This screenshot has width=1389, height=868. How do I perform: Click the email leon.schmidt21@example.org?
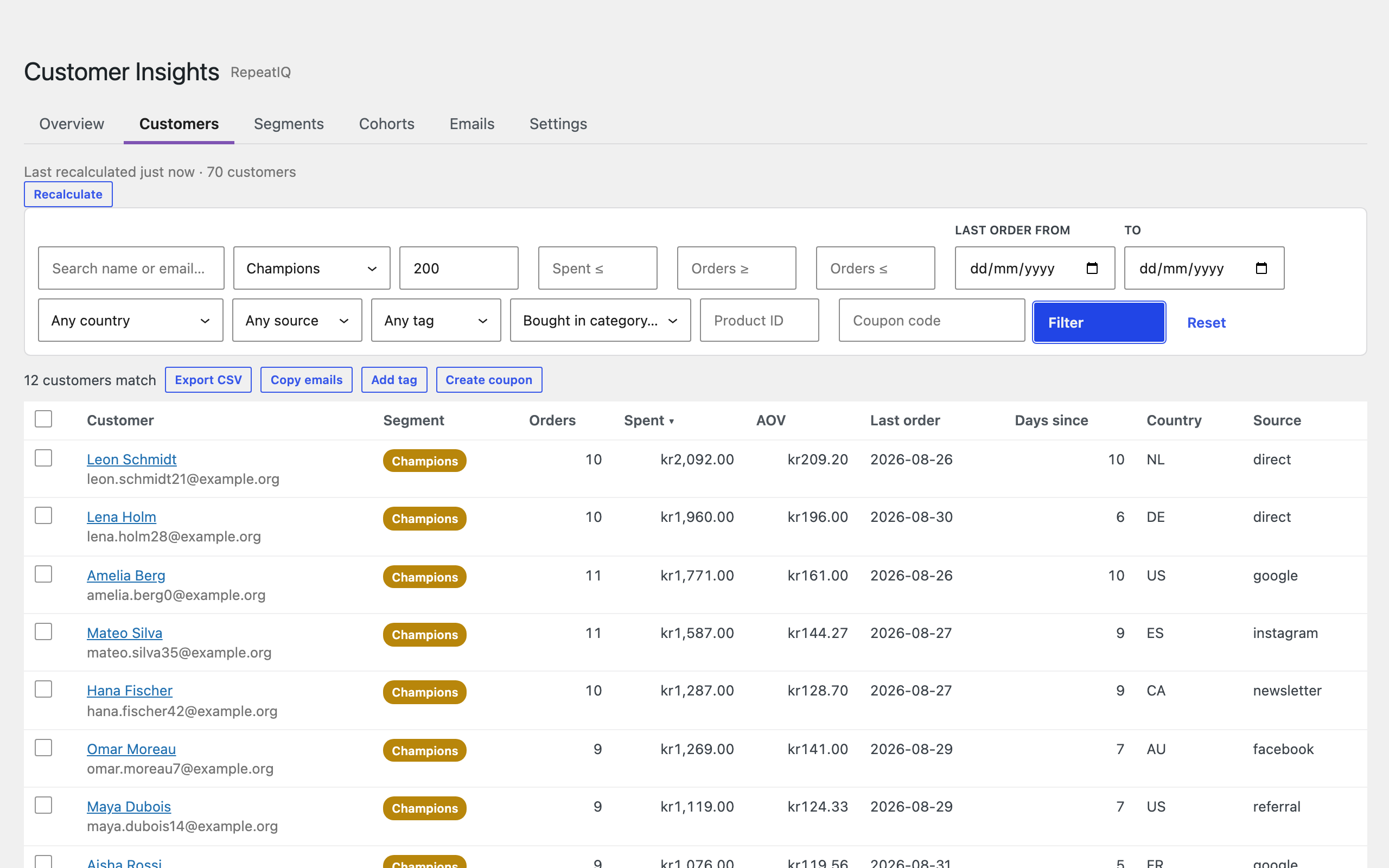tap(183, 479)
